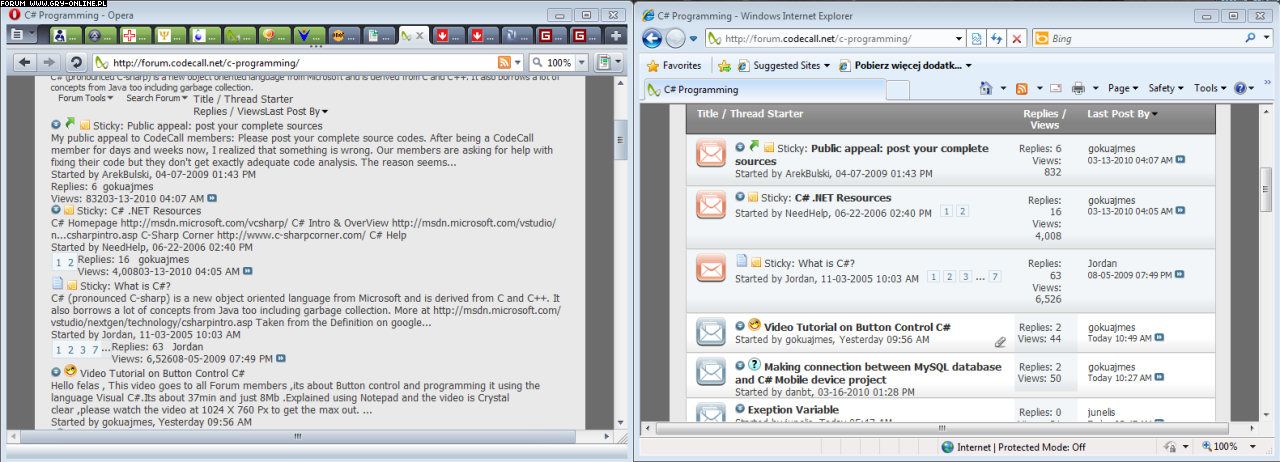Click Title / Thread Starter header in IE

[x=749, y=114]
